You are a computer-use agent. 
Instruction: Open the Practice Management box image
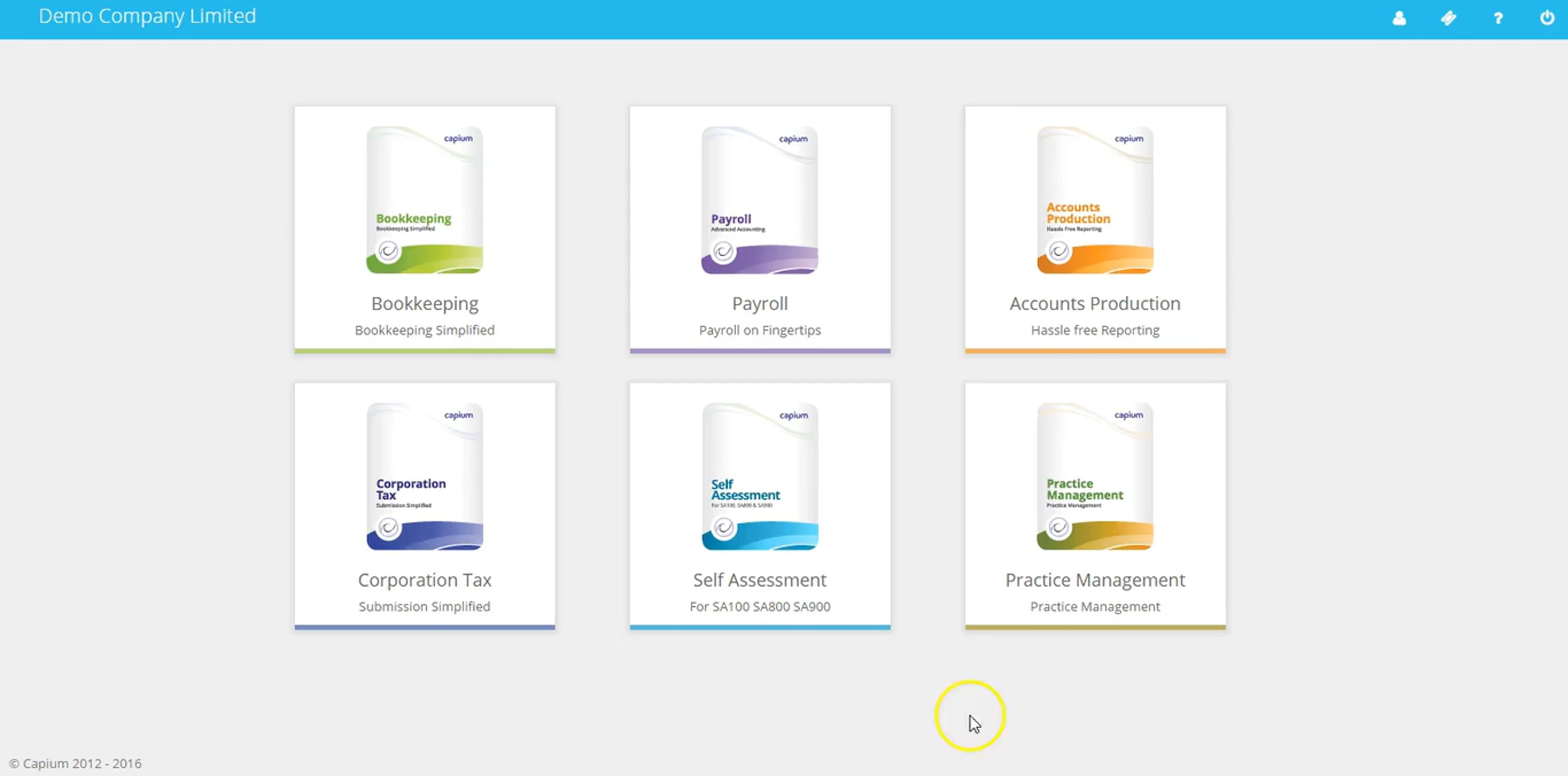pos(1095,476)
